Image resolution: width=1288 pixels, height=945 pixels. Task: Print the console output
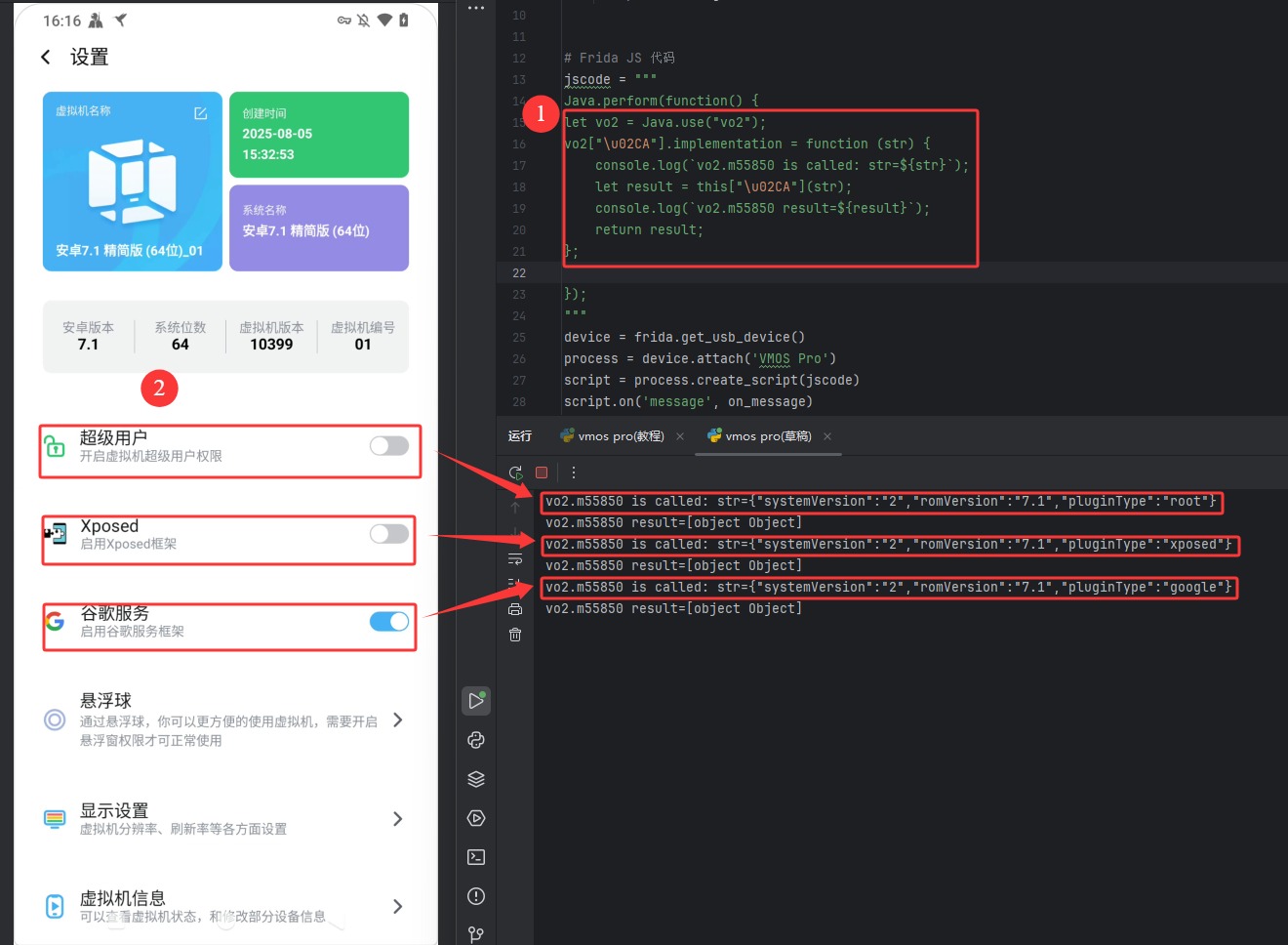(515, 609)
